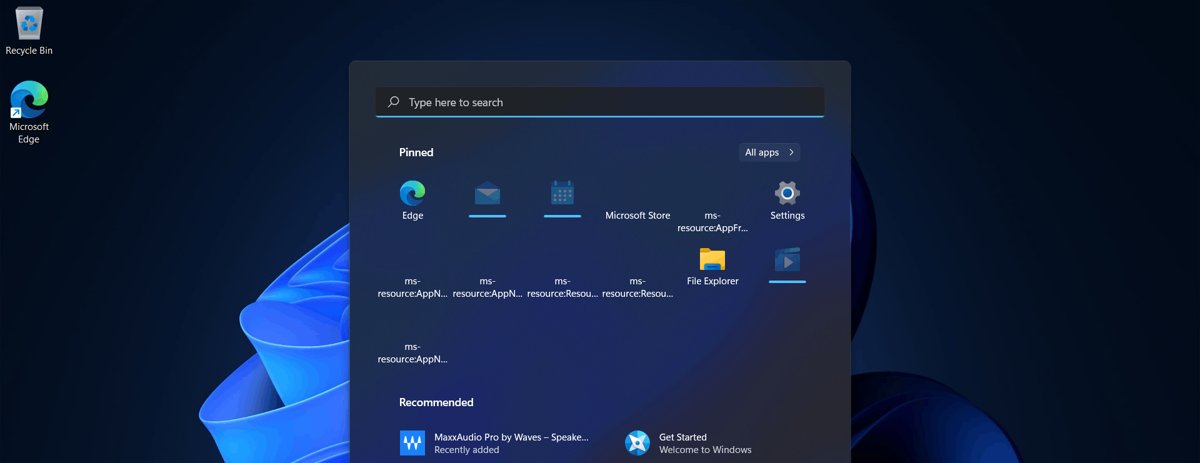Focus the 'Type here to search' box

point(600,102)
